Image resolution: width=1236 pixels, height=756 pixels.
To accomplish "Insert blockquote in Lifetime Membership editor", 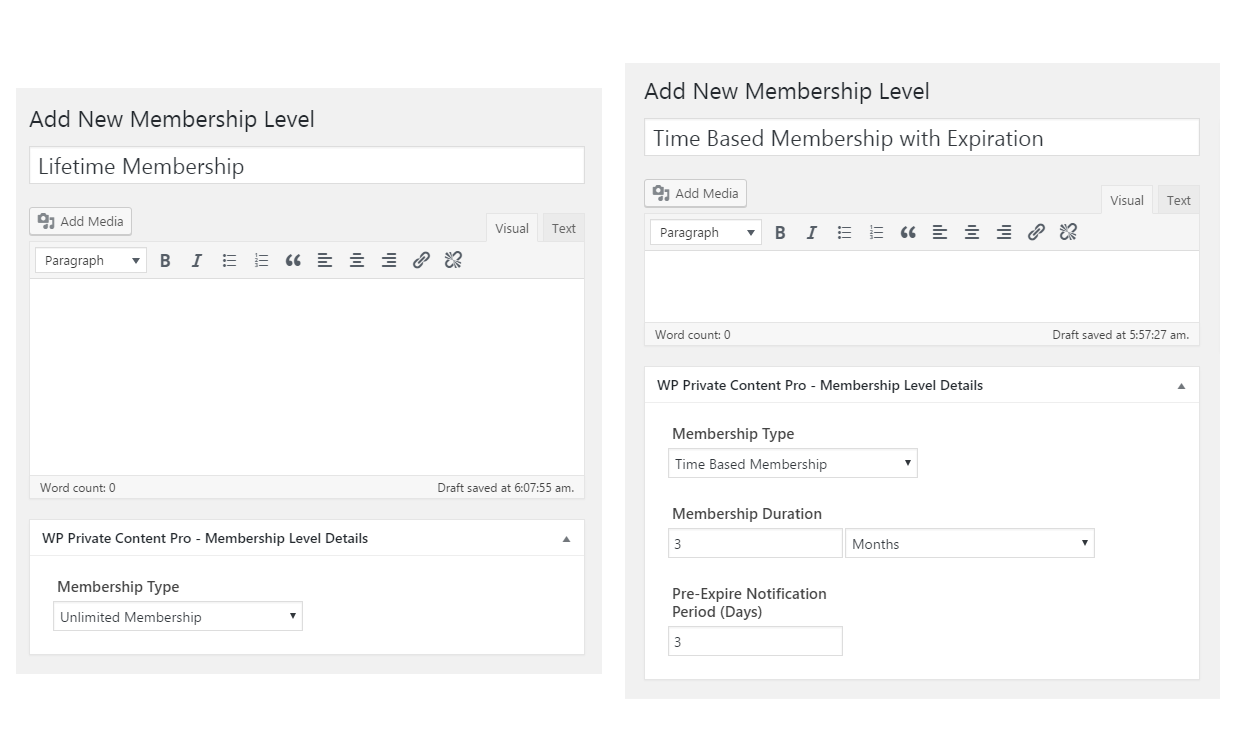I will [293, 260].
